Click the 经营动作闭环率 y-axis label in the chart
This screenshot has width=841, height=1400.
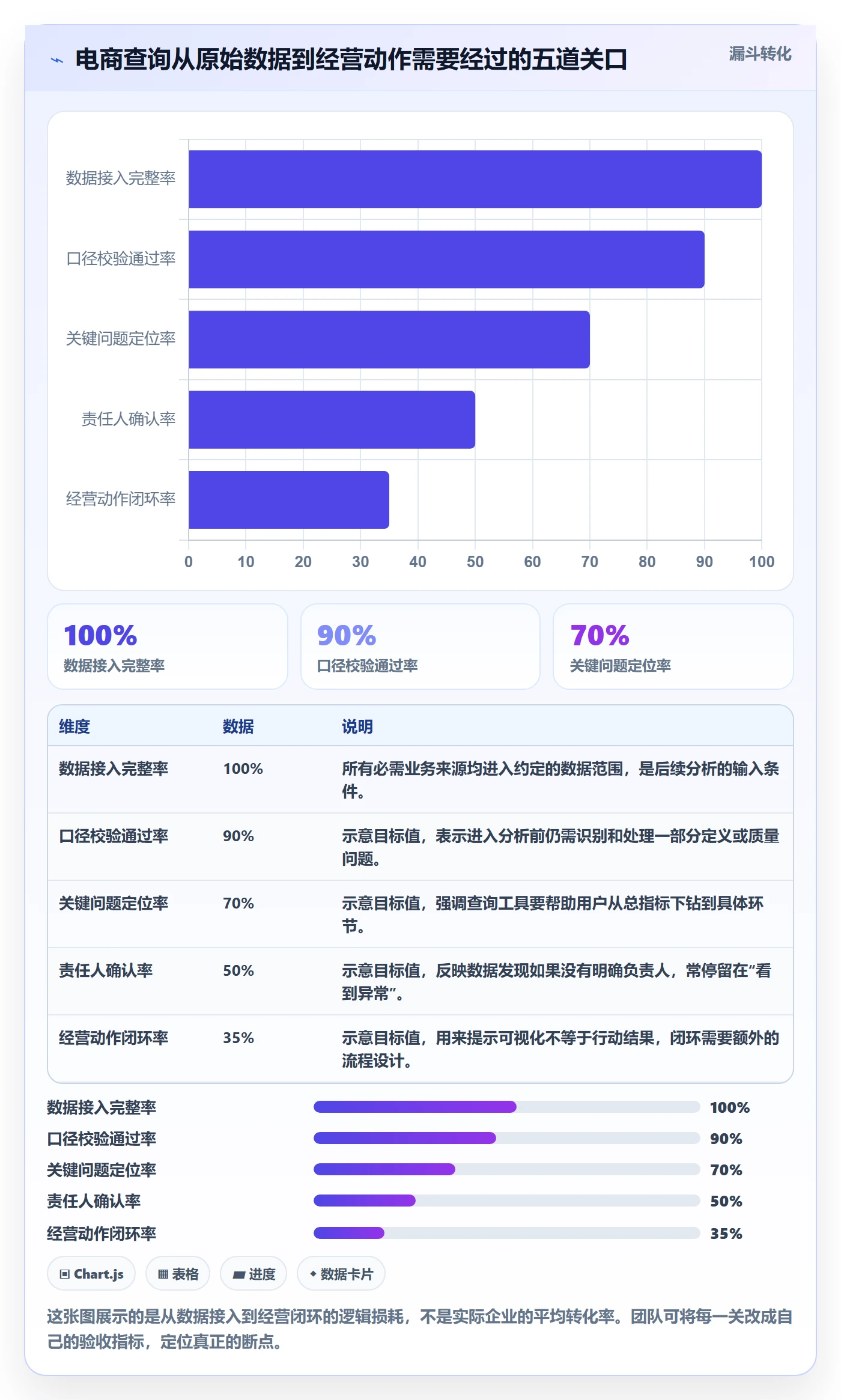coord(121,499)
